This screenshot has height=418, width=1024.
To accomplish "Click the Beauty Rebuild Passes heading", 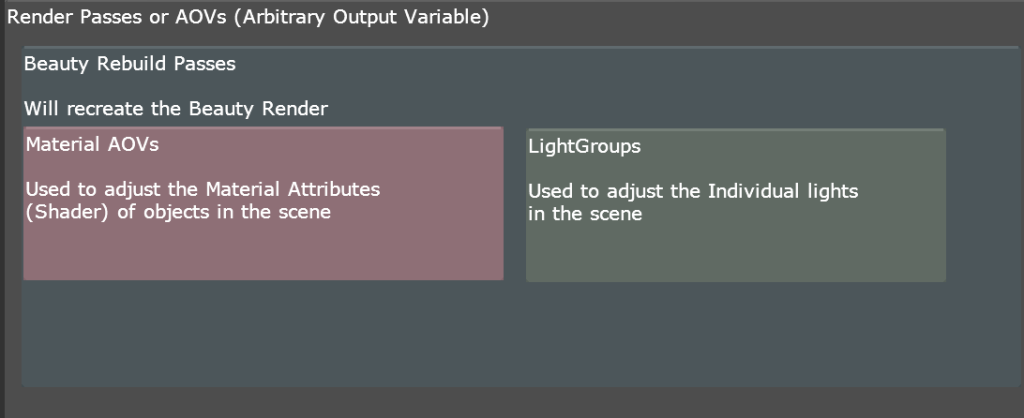I will [x=129, y=64].
